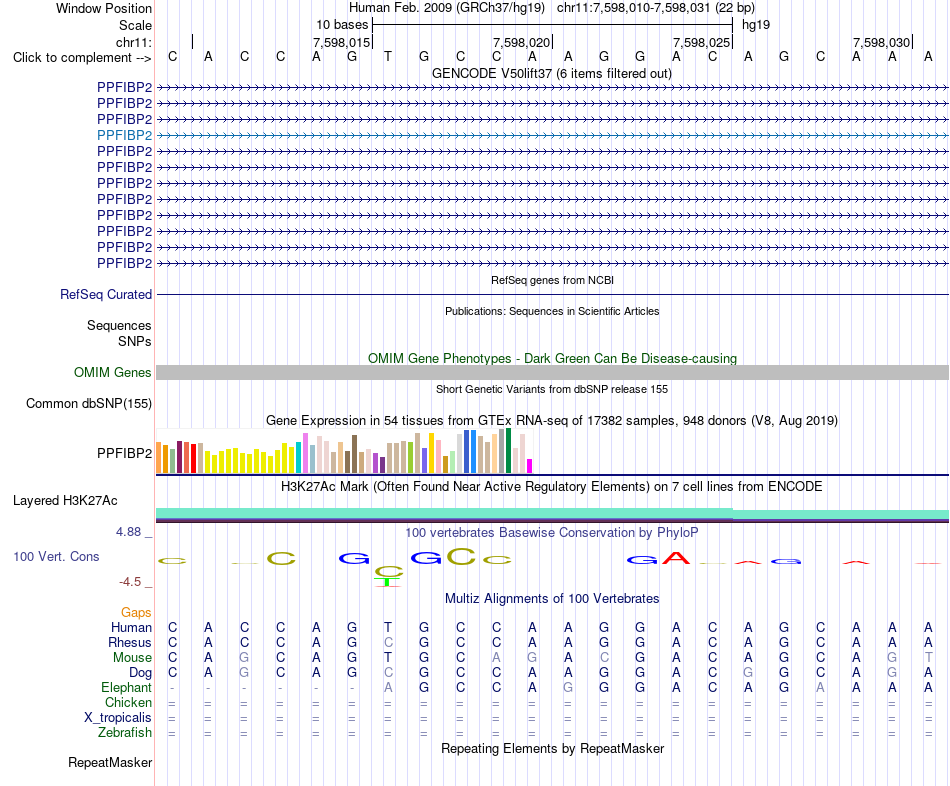
Task: Select the Human alignment row label
Action: pyautogui.click(x=131, y=627)
